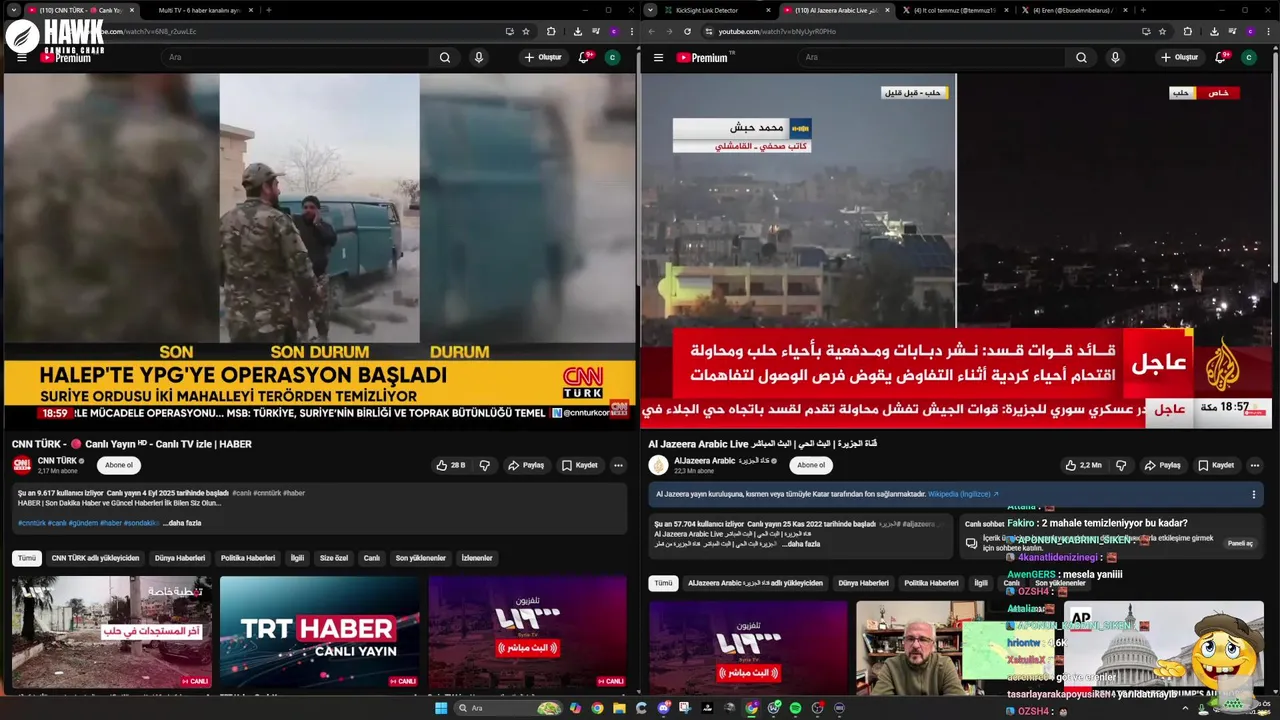The image size is (1280, 720).
Task: Open more actions menu under CNN TÜRK video
Action: (x=618, y=465)
